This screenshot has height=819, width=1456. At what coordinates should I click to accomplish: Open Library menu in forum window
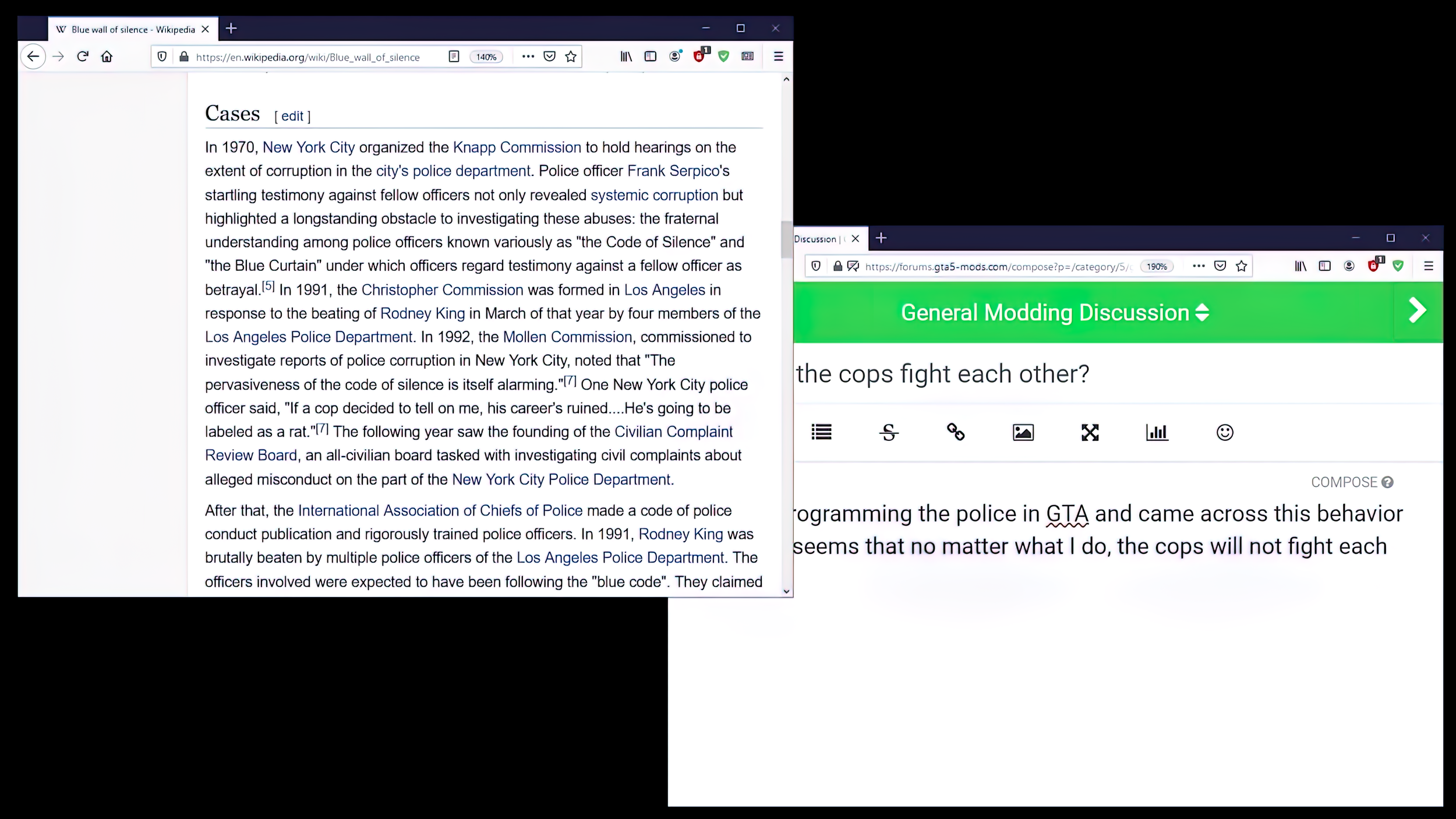(x=1300, y=266)
